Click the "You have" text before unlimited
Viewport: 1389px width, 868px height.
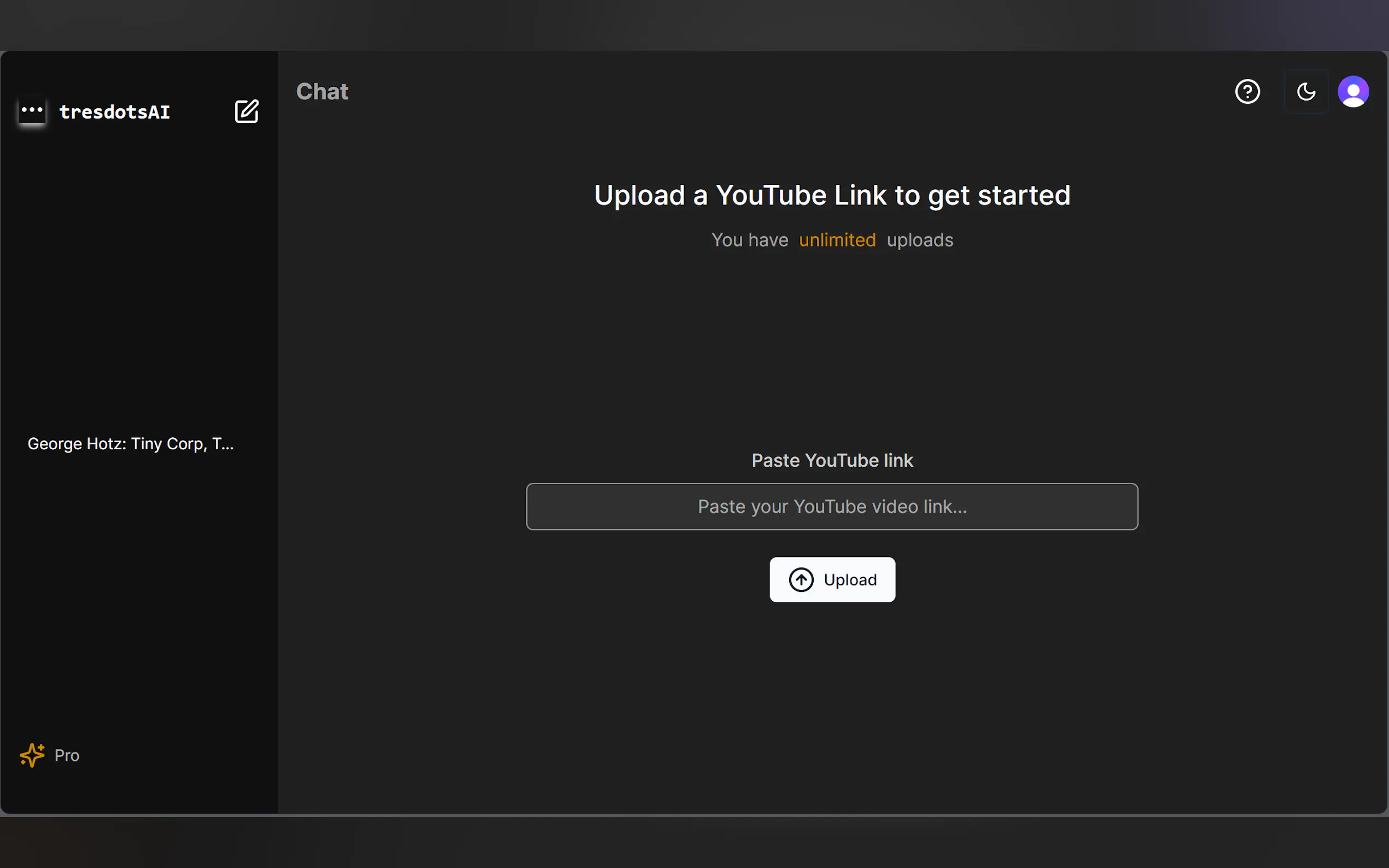(x=749, y=240)
